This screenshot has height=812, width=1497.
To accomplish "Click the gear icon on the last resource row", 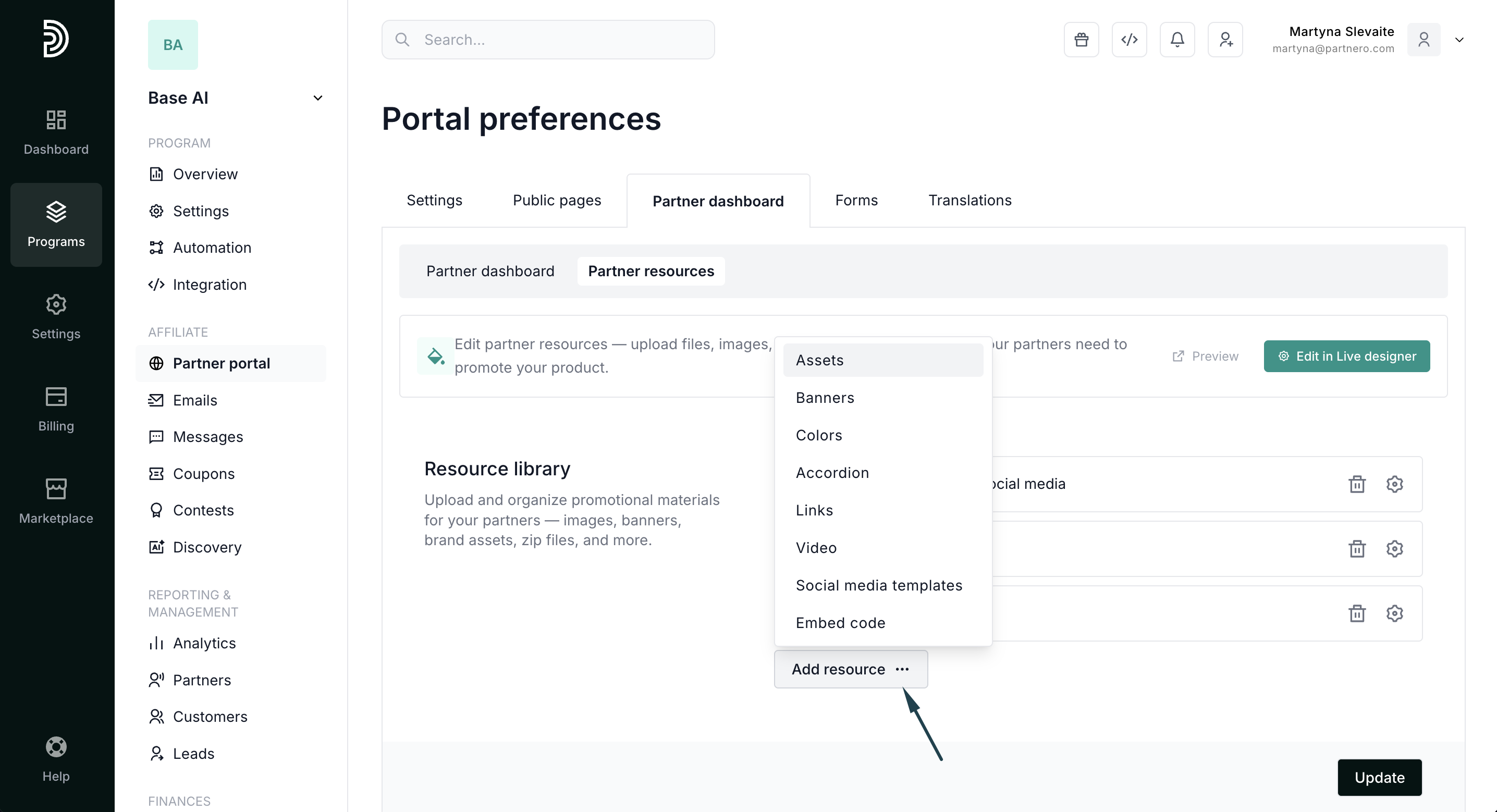I will pyautogui.click(x=1394, y=613).
